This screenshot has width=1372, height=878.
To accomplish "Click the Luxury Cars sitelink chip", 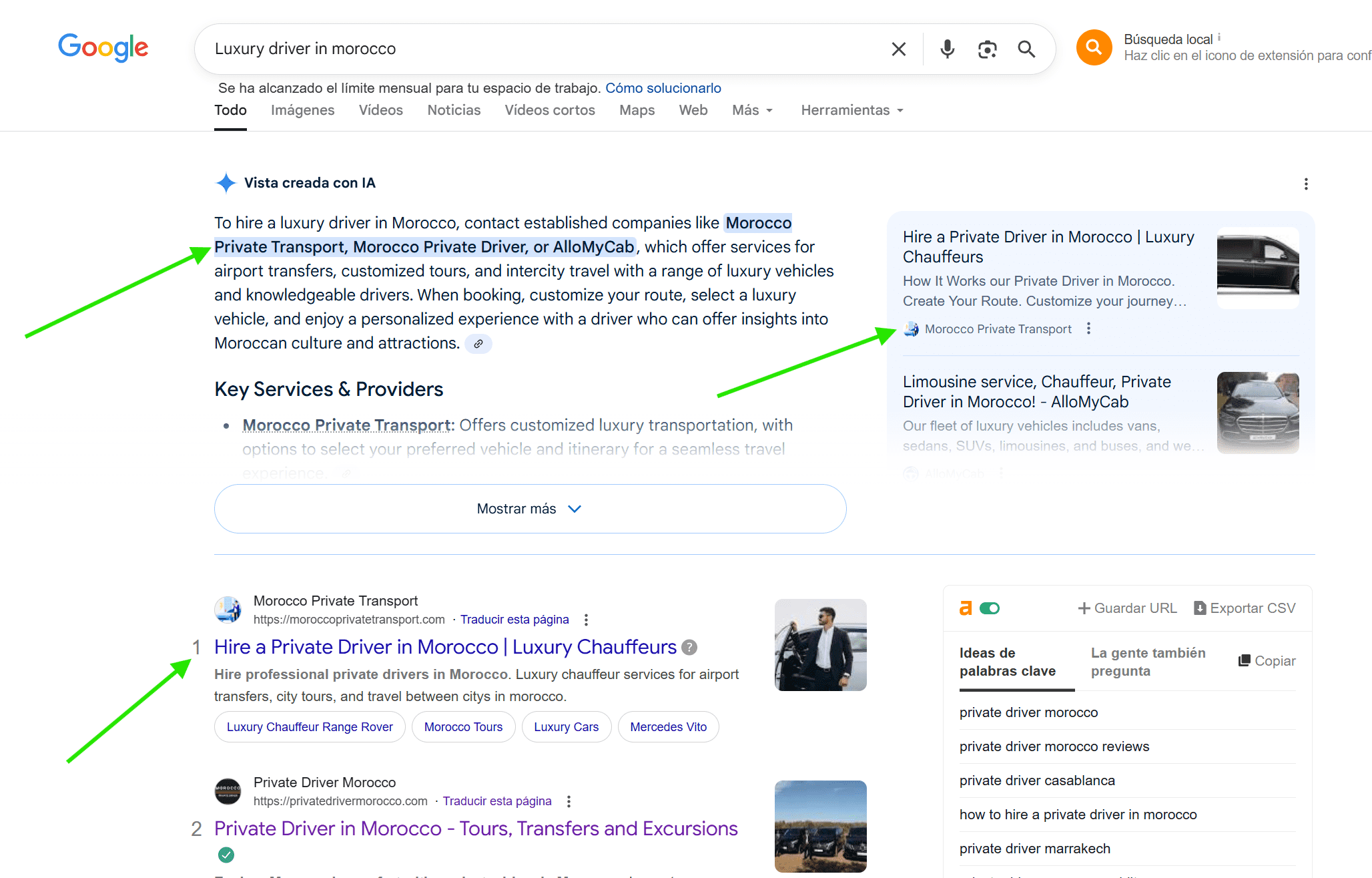I will point(566,726).
